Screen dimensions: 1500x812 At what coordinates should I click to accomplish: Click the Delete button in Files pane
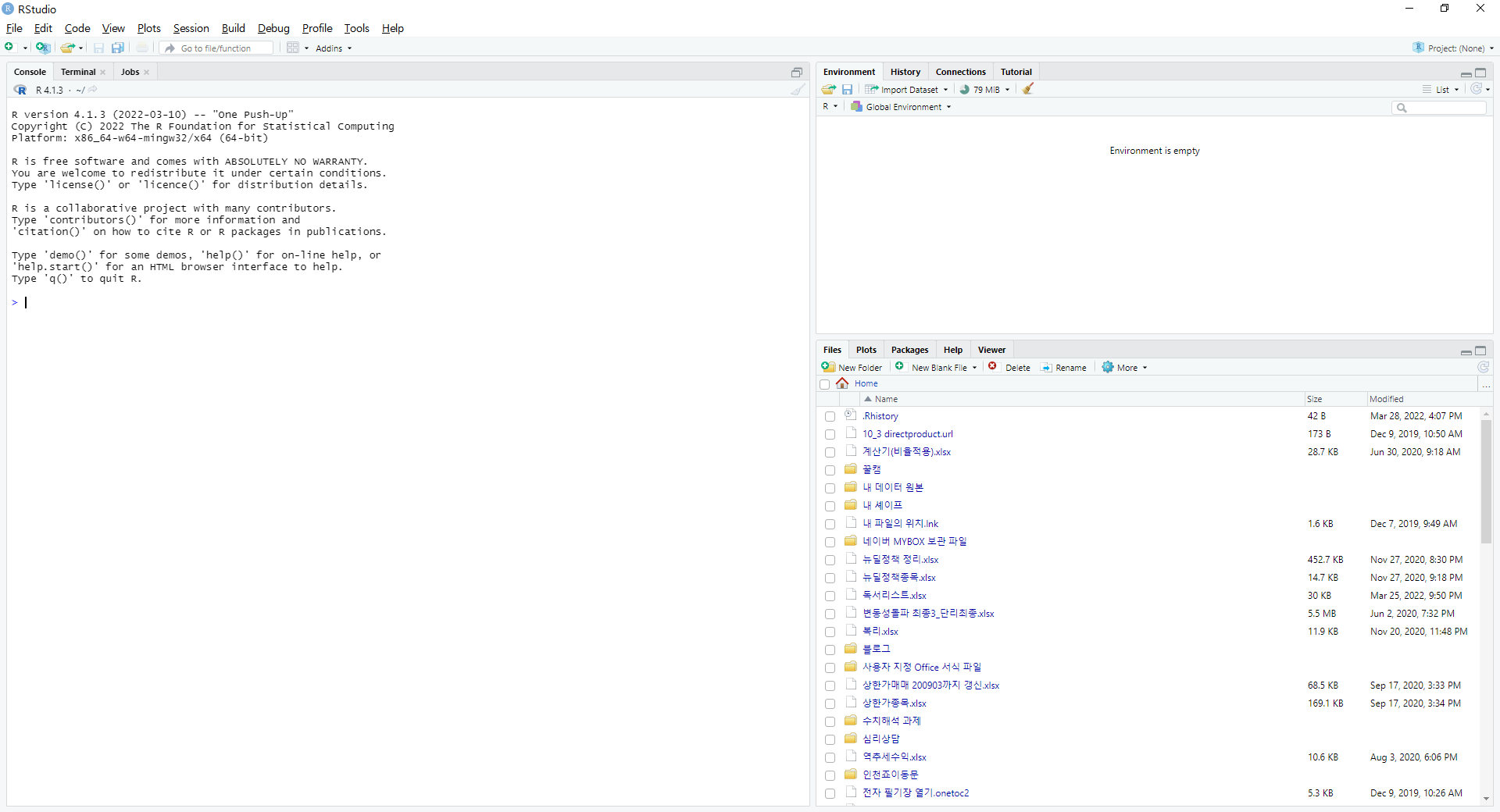(x=1009, y=368)
